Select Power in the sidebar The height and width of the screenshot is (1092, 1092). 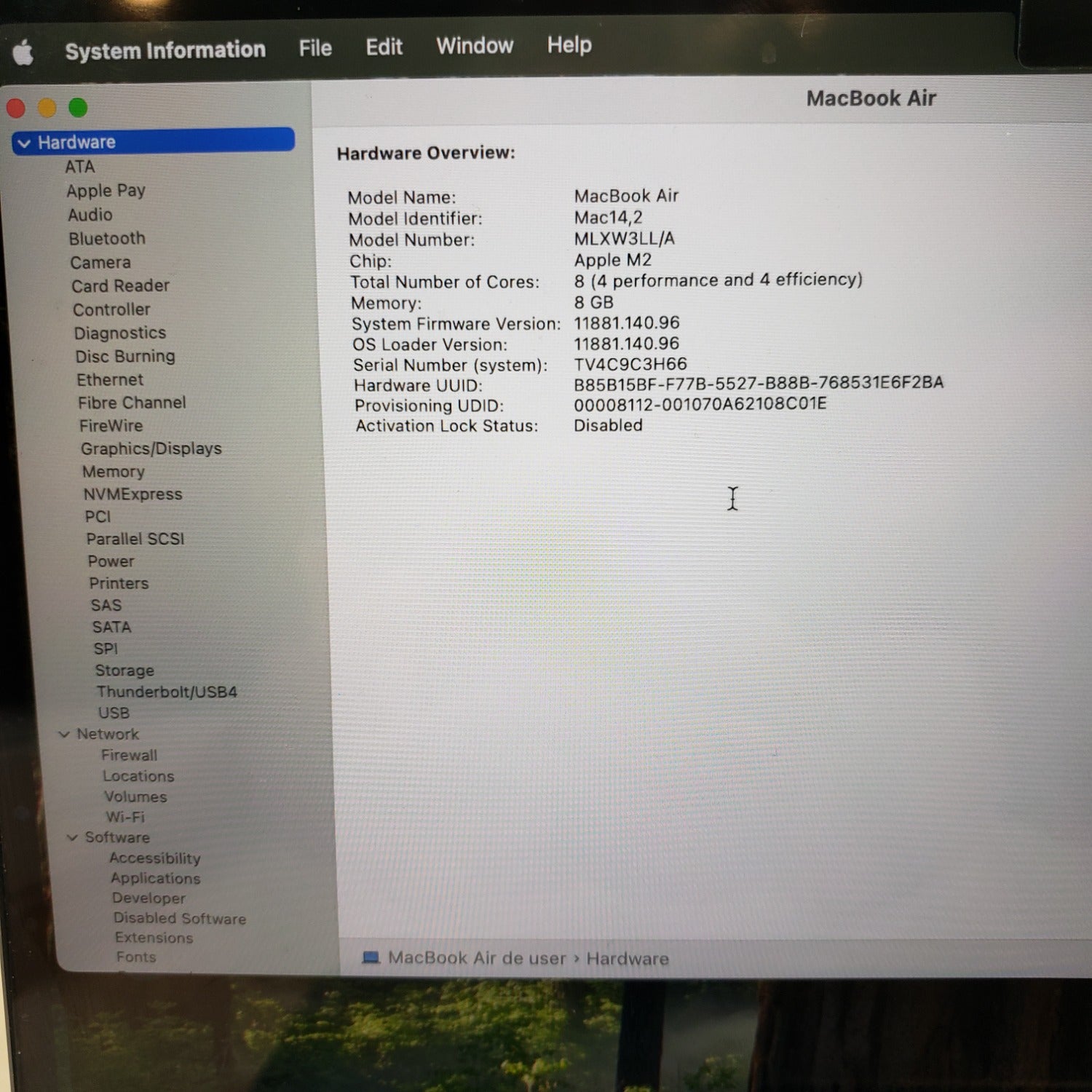[x=111, y=561]
